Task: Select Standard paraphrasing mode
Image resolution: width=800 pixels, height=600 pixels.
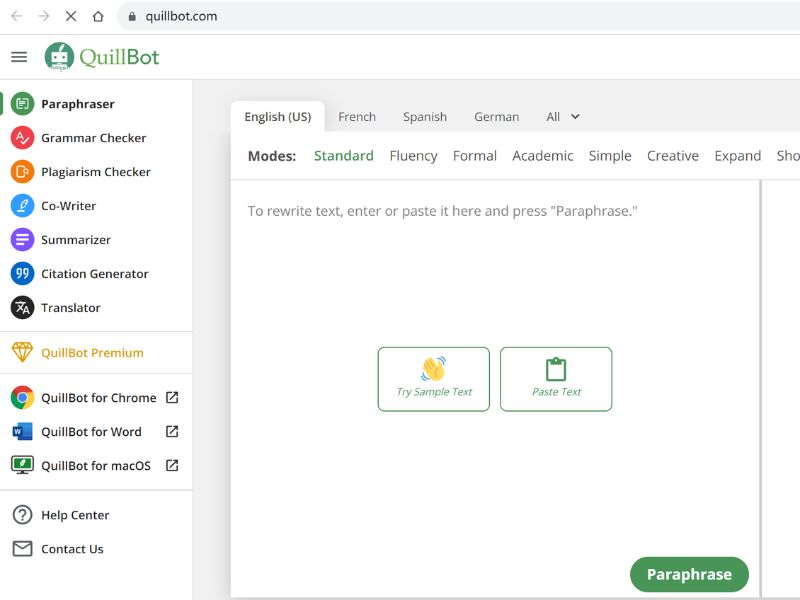Action: coord(343,156)
